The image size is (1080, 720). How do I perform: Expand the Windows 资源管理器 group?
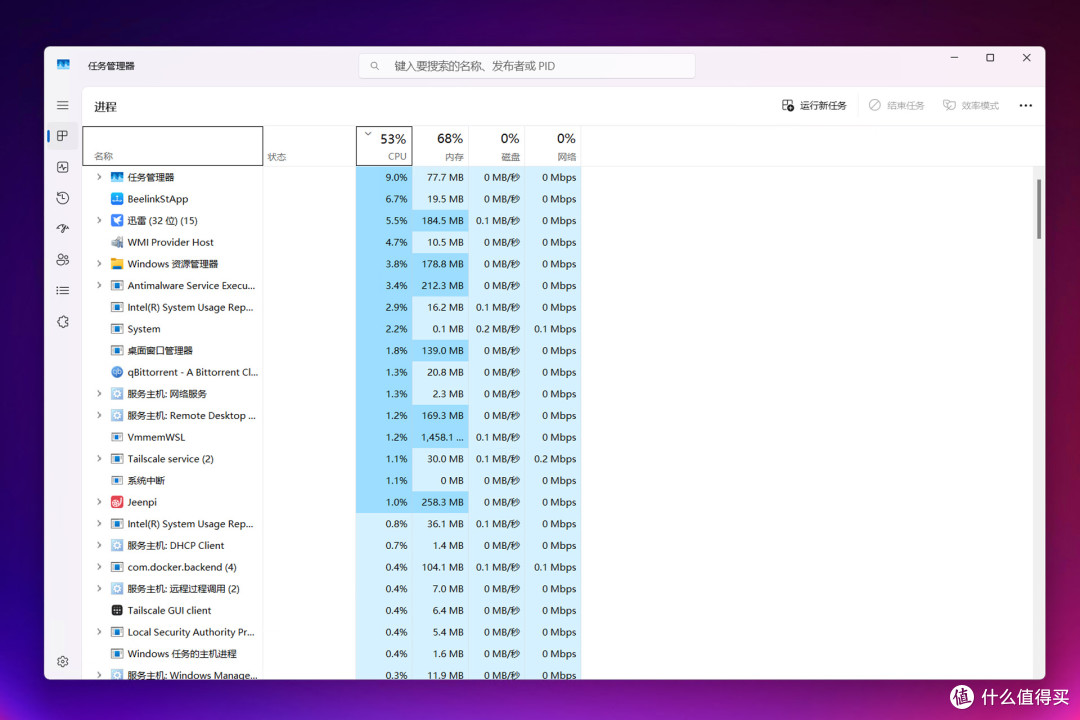98,264
